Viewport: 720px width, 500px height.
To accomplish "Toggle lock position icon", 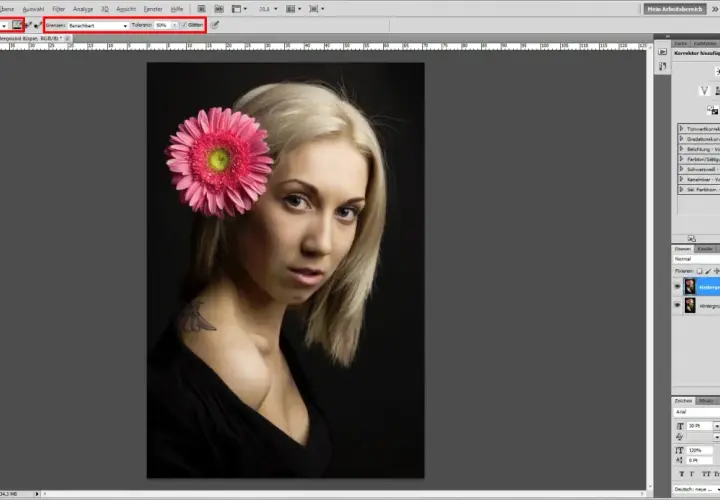I will pyautogui.click(x=716, y=271).
